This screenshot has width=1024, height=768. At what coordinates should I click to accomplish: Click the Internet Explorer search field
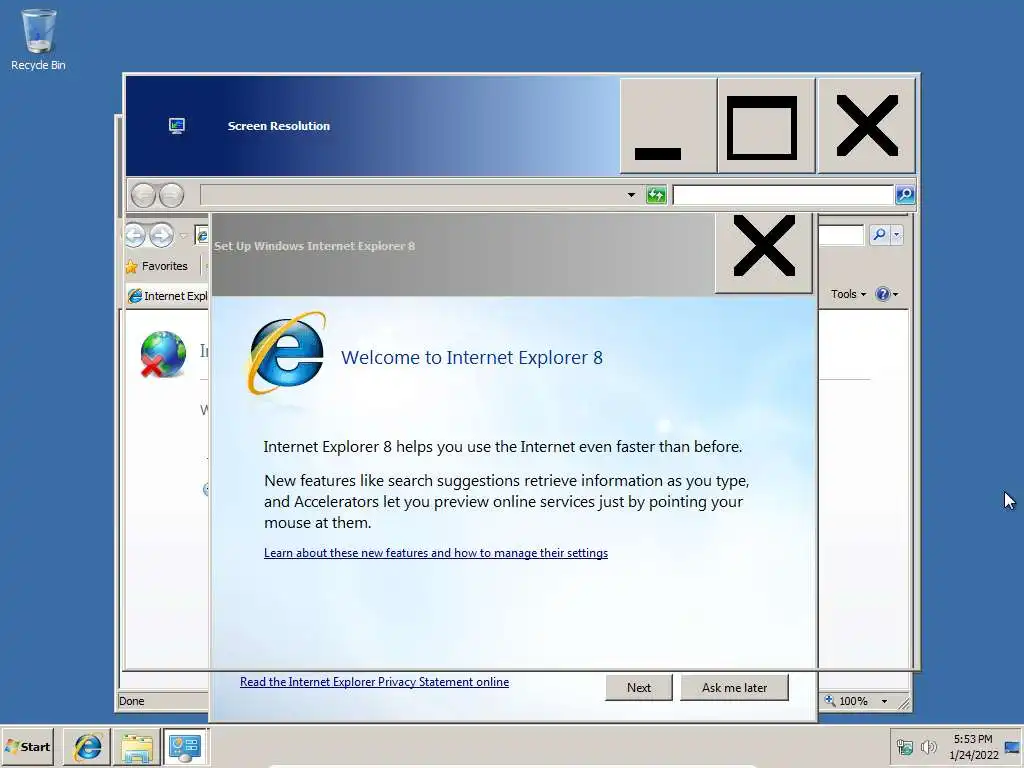pyautogui.click(x=842, y=234)
